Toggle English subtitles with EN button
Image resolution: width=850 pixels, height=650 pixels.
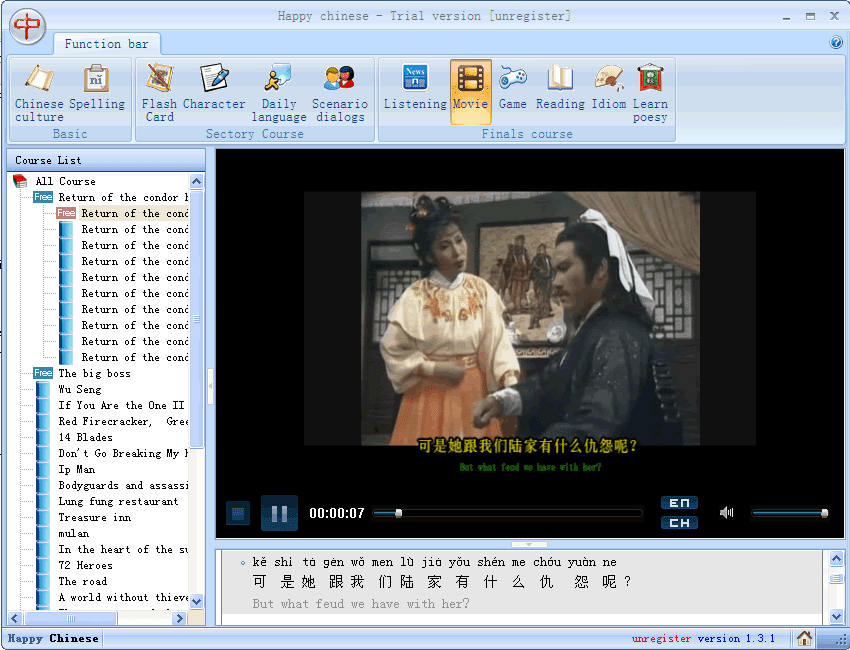(x=679, y=503)
